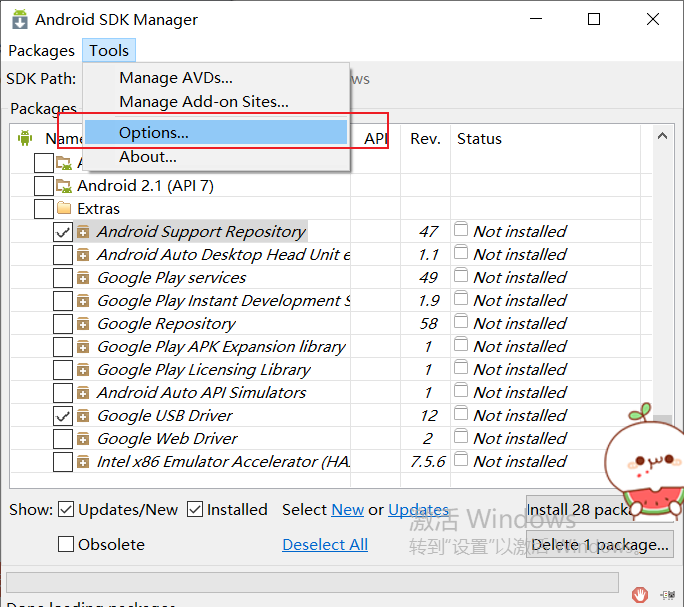684x607 pixels.
Task: Click scrollbar up arrow in packages list
Action: tap(662, 136)
